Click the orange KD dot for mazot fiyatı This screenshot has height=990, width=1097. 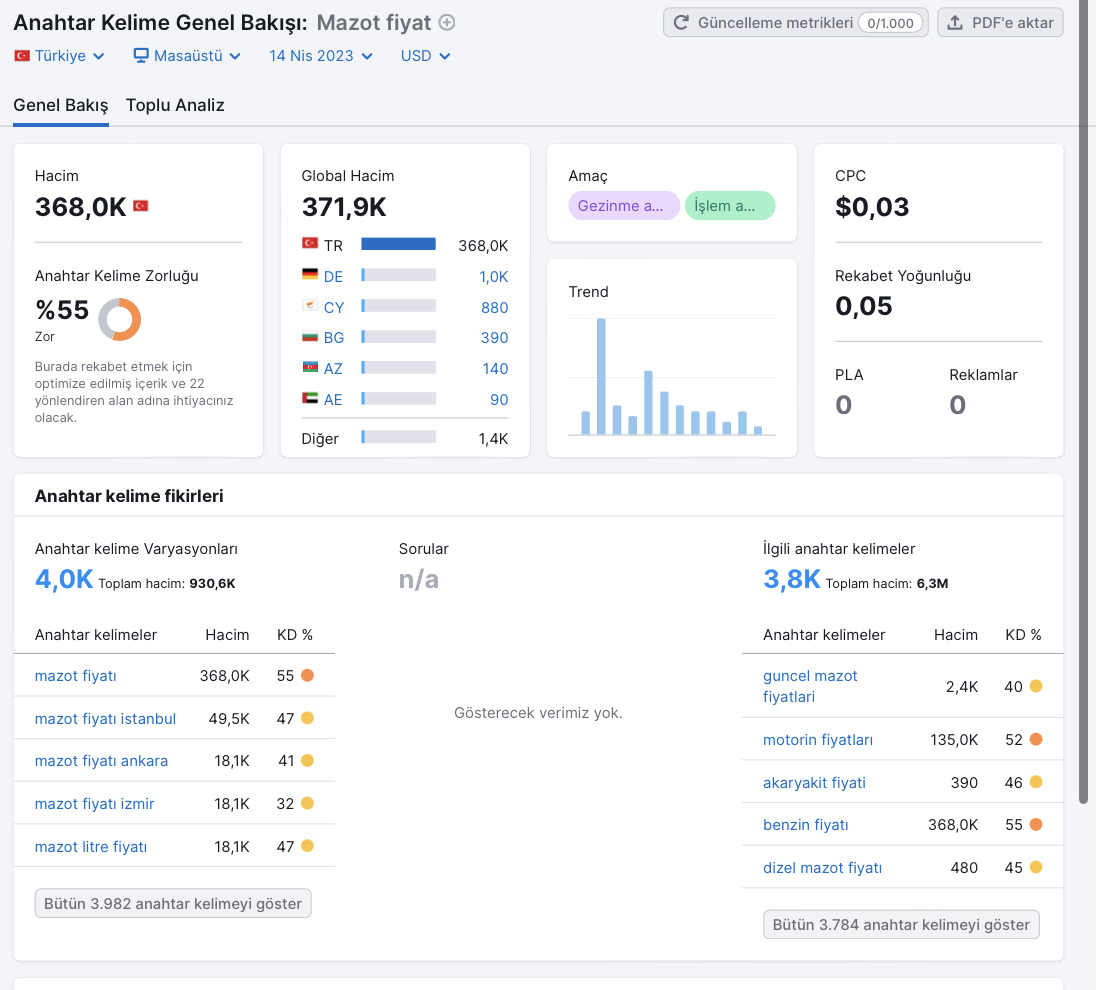coord(307,675)
